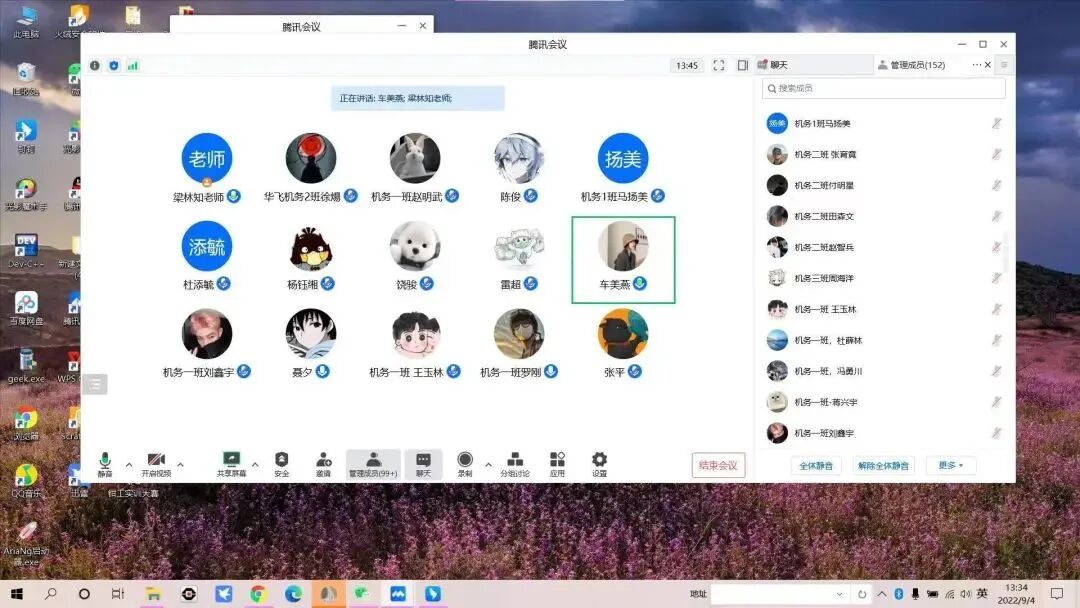Open 设置 settings gear in meeting toolbar
This screenshot has width=1080, height=608.
(x=599, y=464)
